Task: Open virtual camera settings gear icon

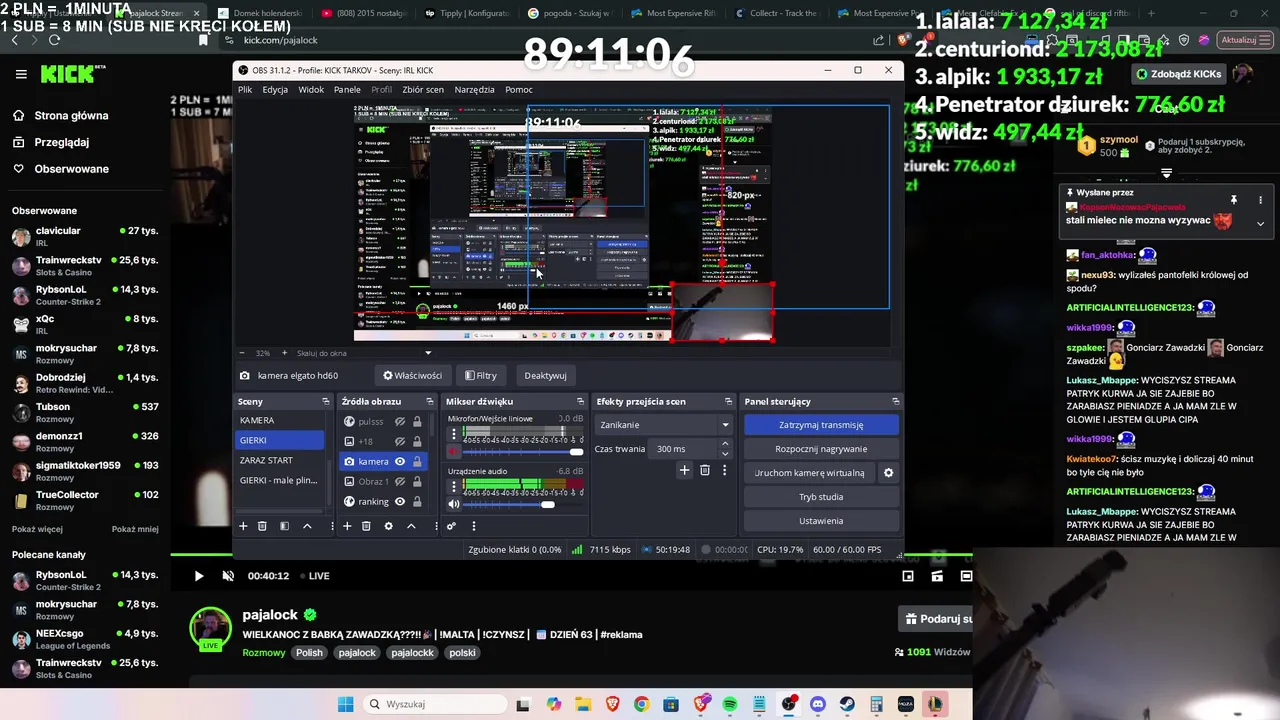Action: 888,473
